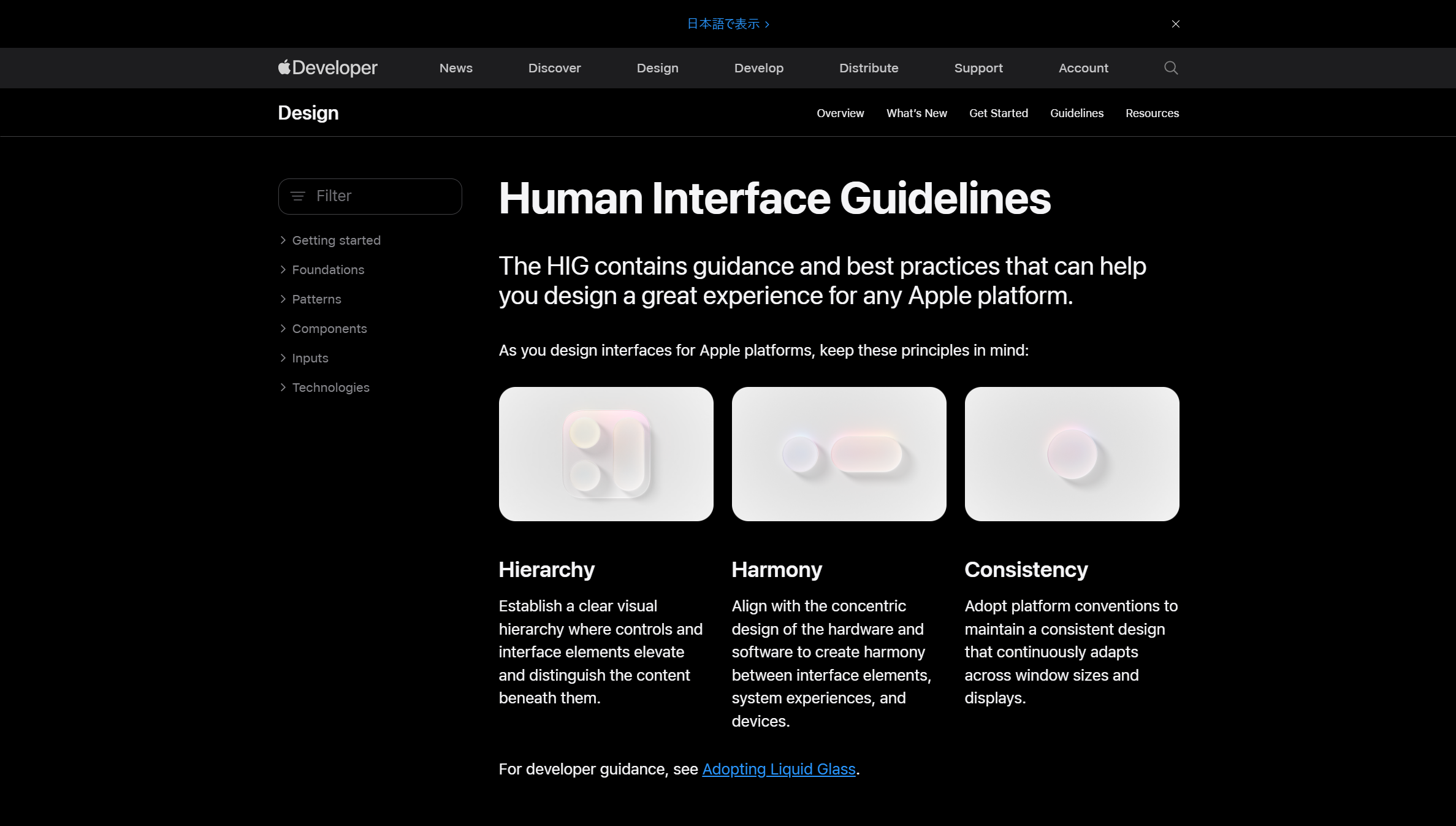
Task: Open the search magnifier icon
Action: point(1170,68)
